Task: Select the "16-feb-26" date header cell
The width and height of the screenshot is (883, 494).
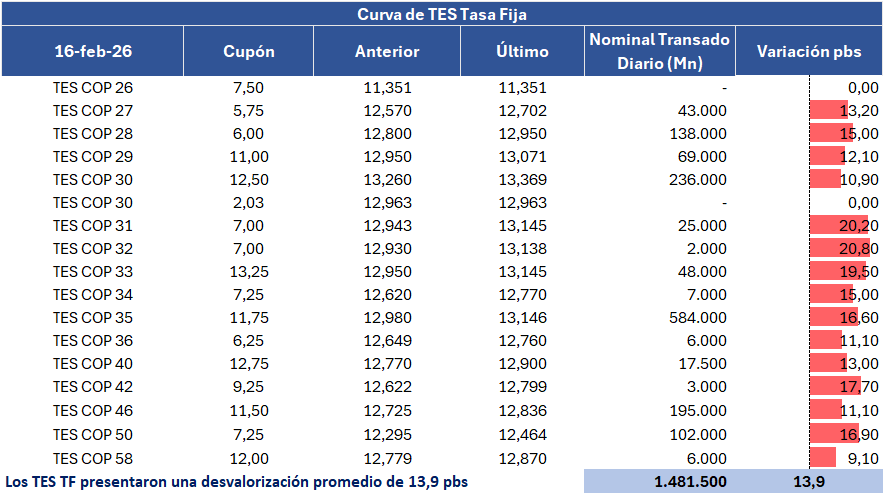Action: pyautogui.click(x=93, y=51)
